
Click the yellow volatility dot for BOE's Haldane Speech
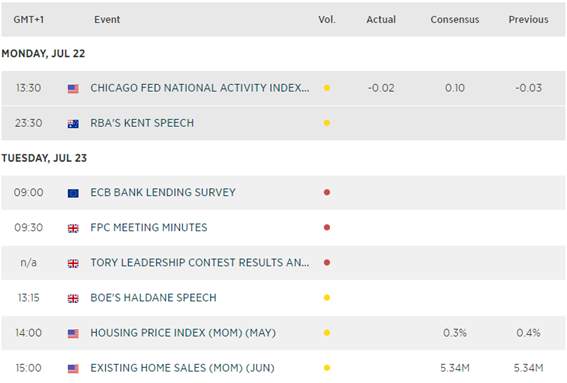pos(327,298)
